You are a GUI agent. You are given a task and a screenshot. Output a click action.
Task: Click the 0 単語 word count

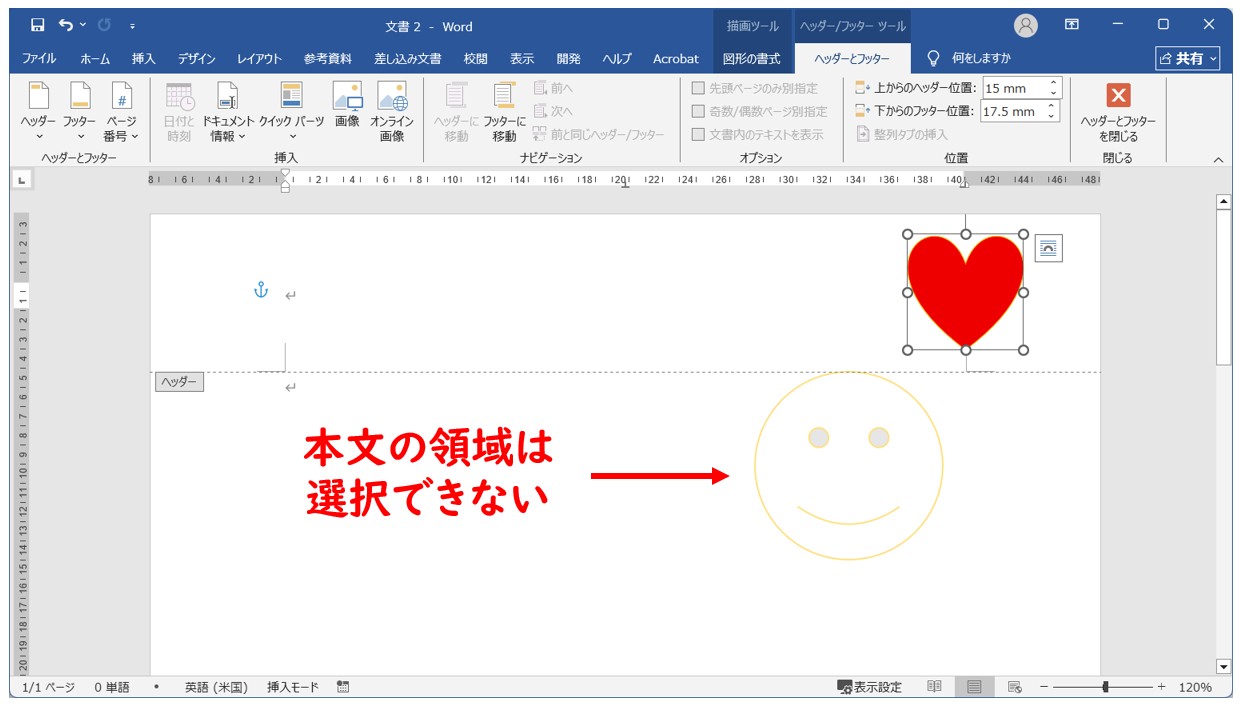click(112, 687)
